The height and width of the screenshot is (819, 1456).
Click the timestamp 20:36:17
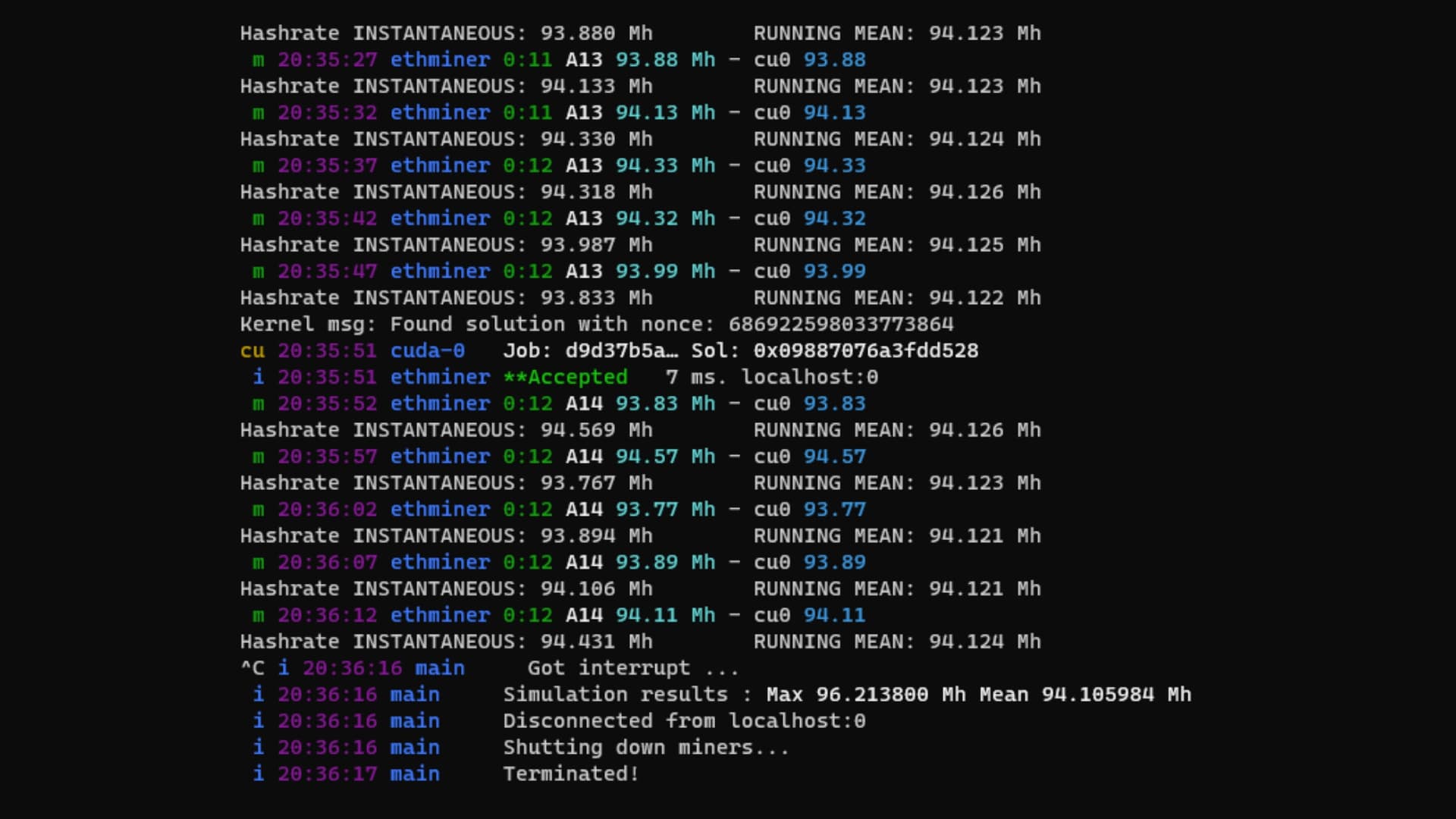(x=327, y=774)
